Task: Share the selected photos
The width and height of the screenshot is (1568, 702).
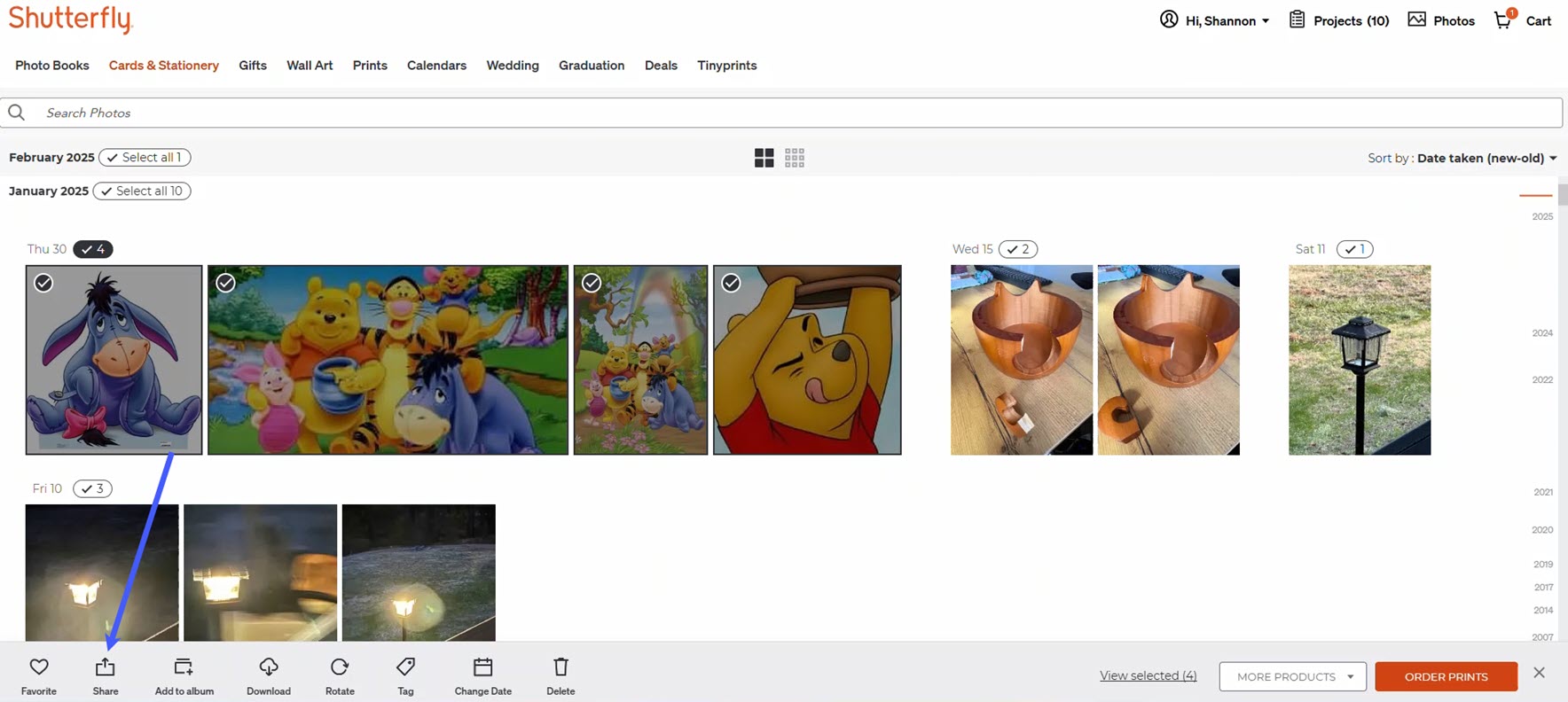Action: (106, 676)
